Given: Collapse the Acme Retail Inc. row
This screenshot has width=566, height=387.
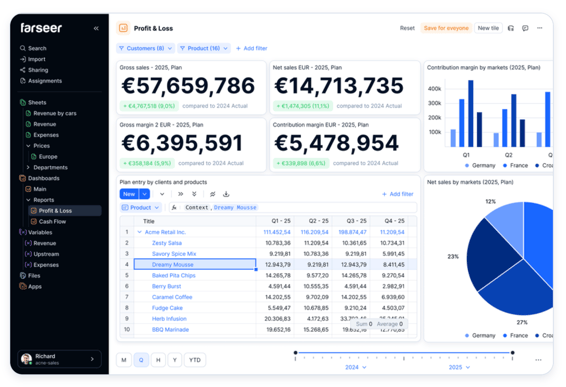Looking at the screenshot, I should pyautogui.click(x=139, y=232).
